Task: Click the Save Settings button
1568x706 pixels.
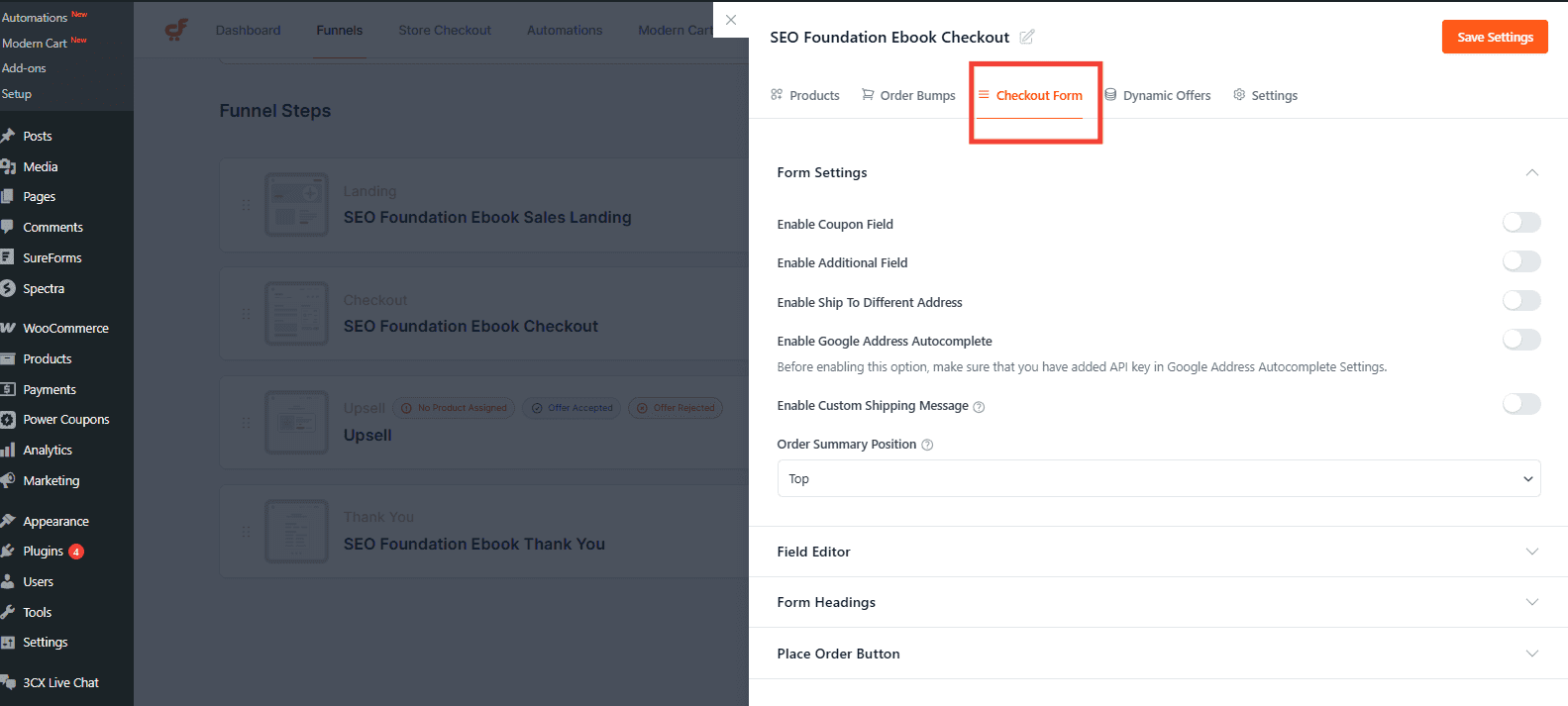Action: pyautogui.click(x=1495, y=36)
